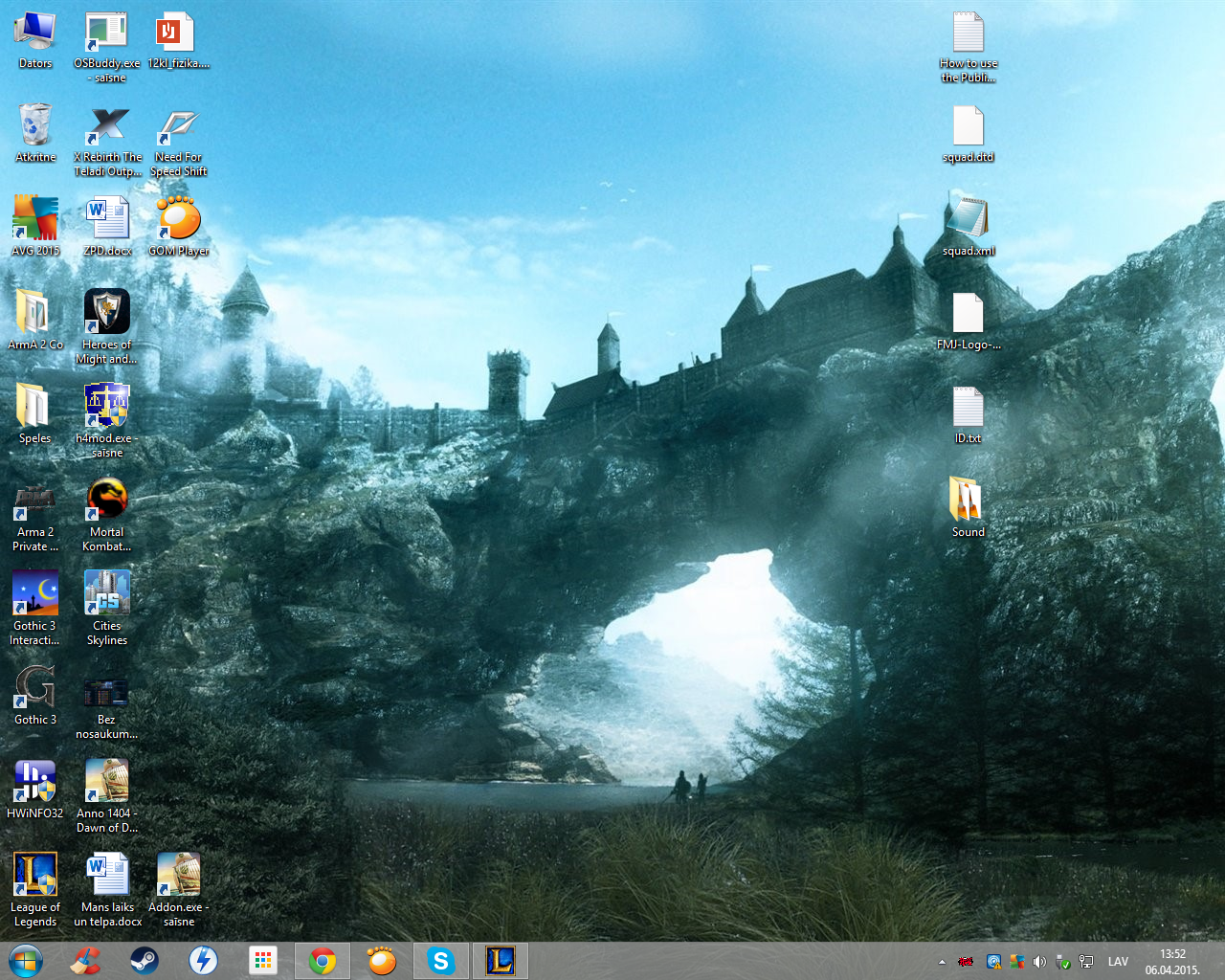This screenshot has width=1225, height=980.
Task: Expand the hidden tray icons arrow
Action: (x=942, y=962)
